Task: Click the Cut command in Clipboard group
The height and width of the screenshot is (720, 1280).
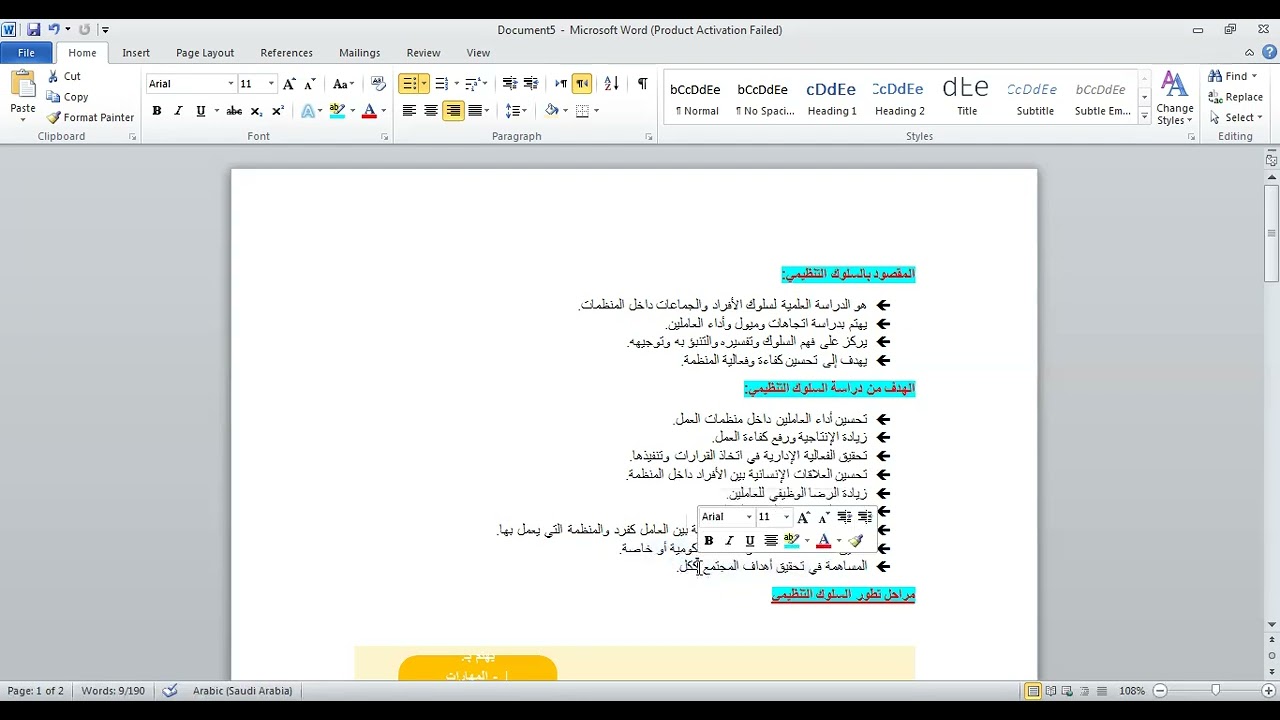Action: pos(63,76)
